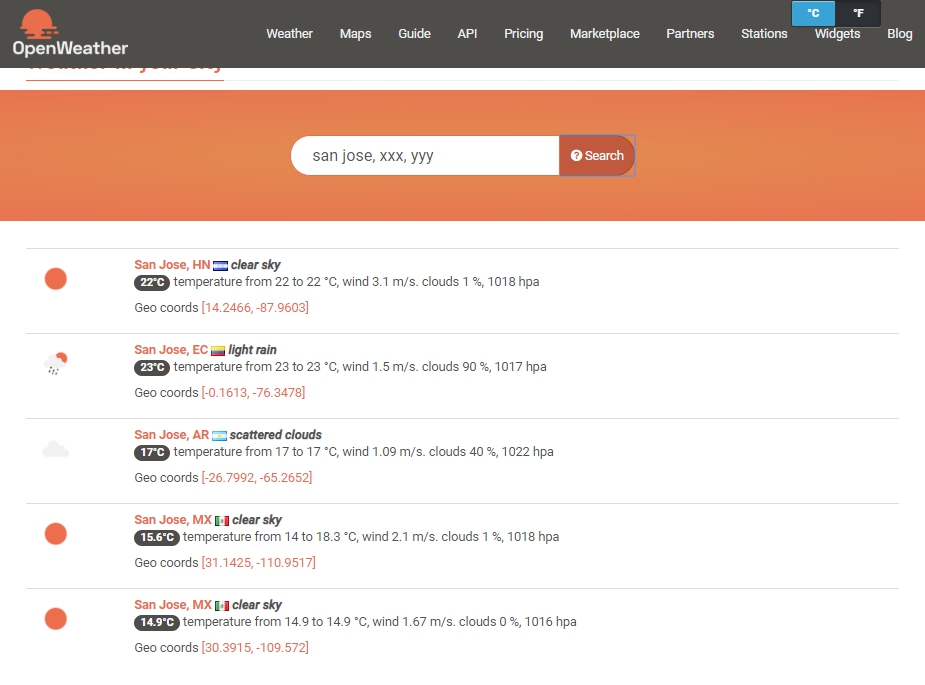The width and height of the screenshot is (925, 685).
Task: Open geo coords 14.2466, -87.9603 link
Action: [255, 308]
